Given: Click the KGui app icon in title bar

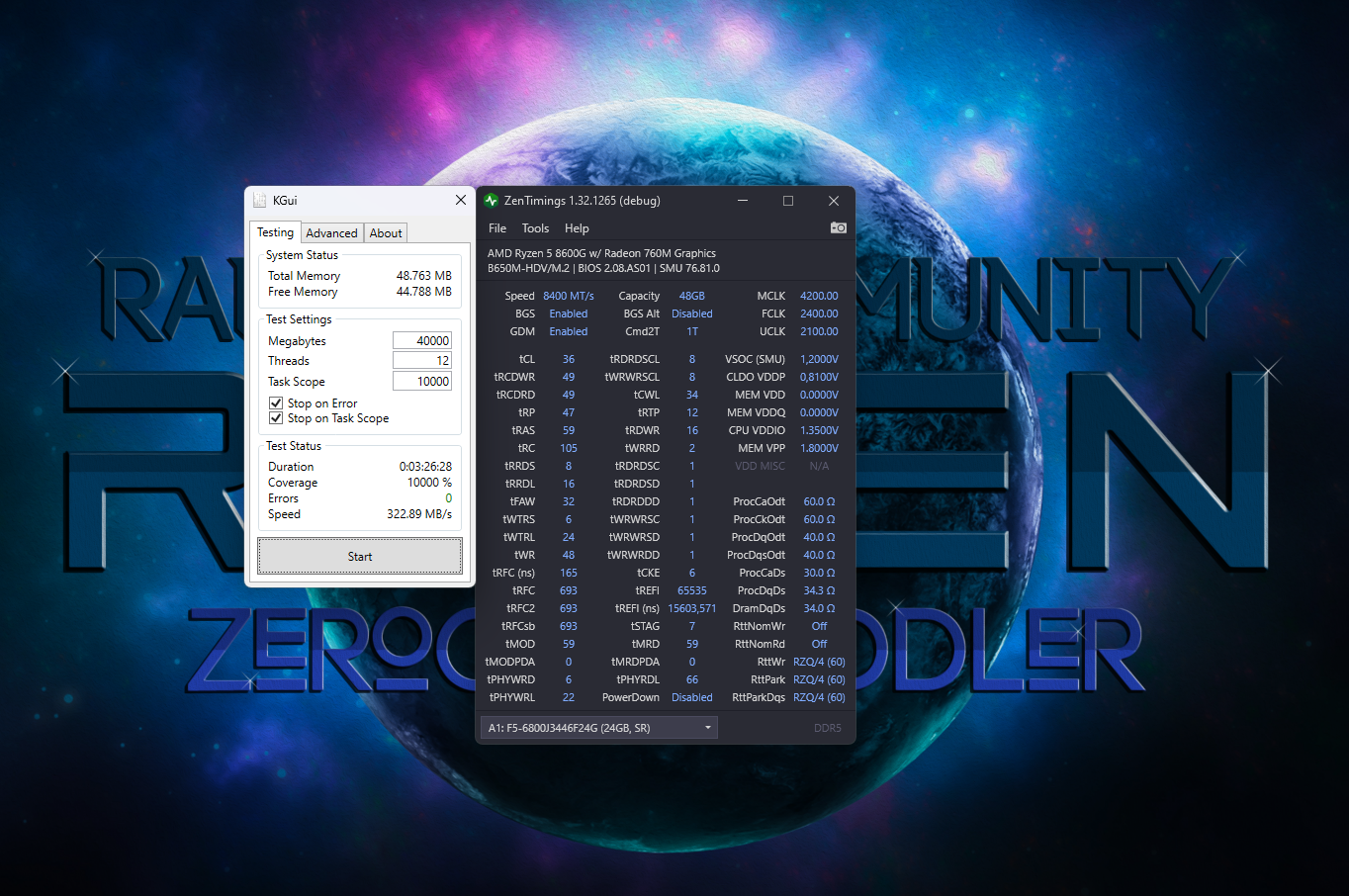Looking at the screenshot, I should click(259, 200).
